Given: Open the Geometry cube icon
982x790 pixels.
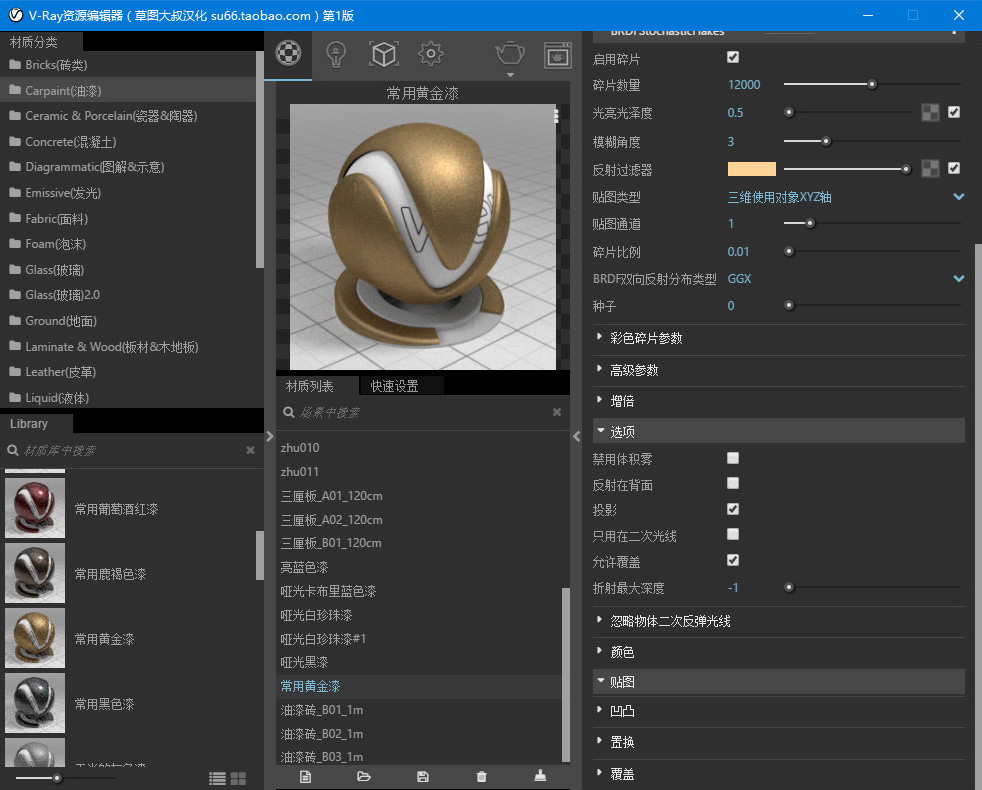Looking at the screenshot, I should point(384,54).
